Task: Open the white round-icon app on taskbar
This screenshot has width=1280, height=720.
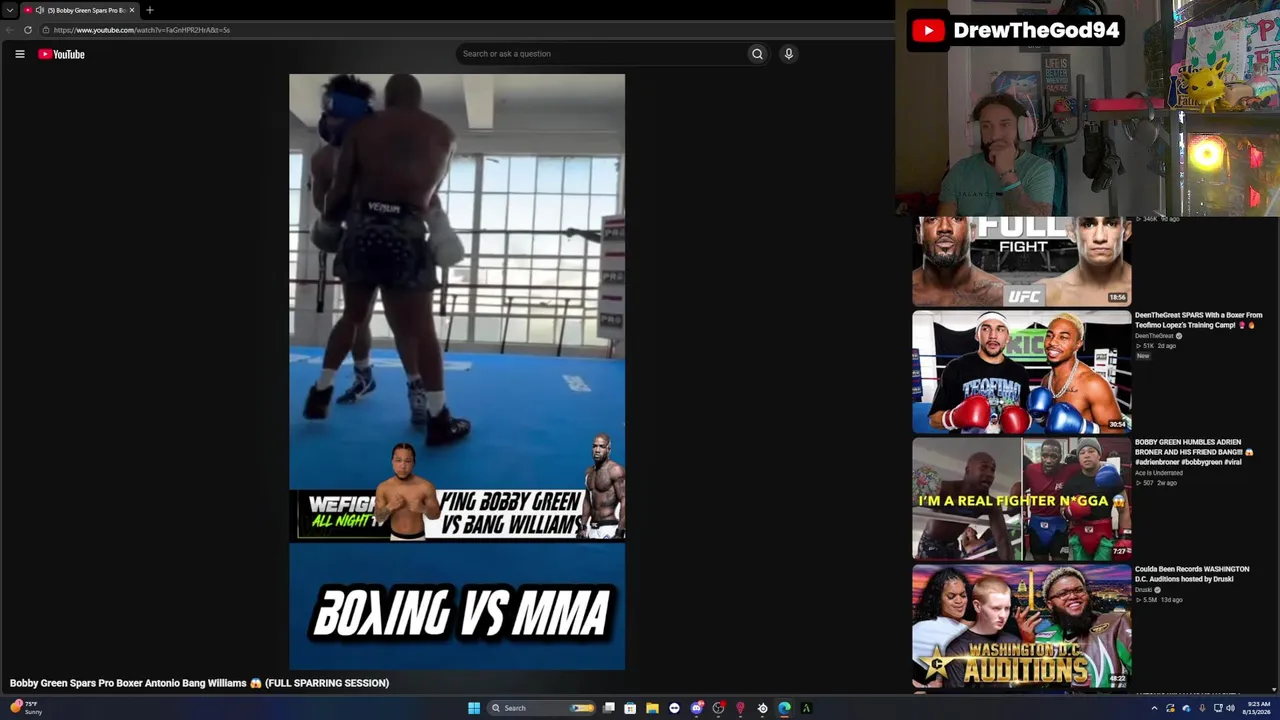Action: coord(674,708)
